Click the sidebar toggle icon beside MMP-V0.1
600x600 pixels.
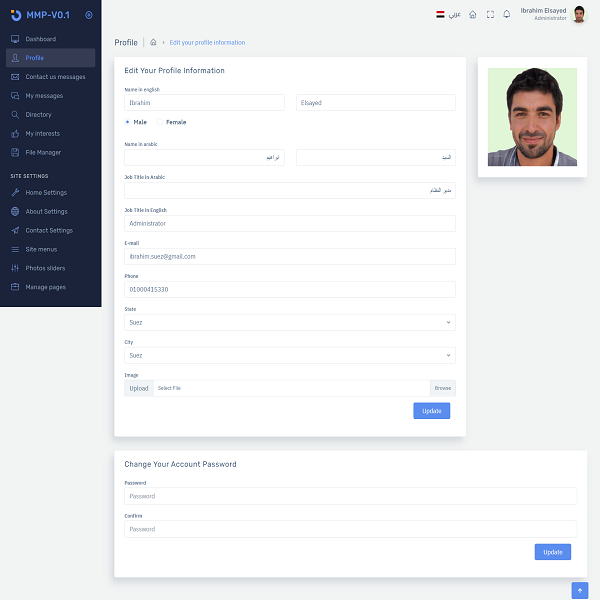coord(89,15)
